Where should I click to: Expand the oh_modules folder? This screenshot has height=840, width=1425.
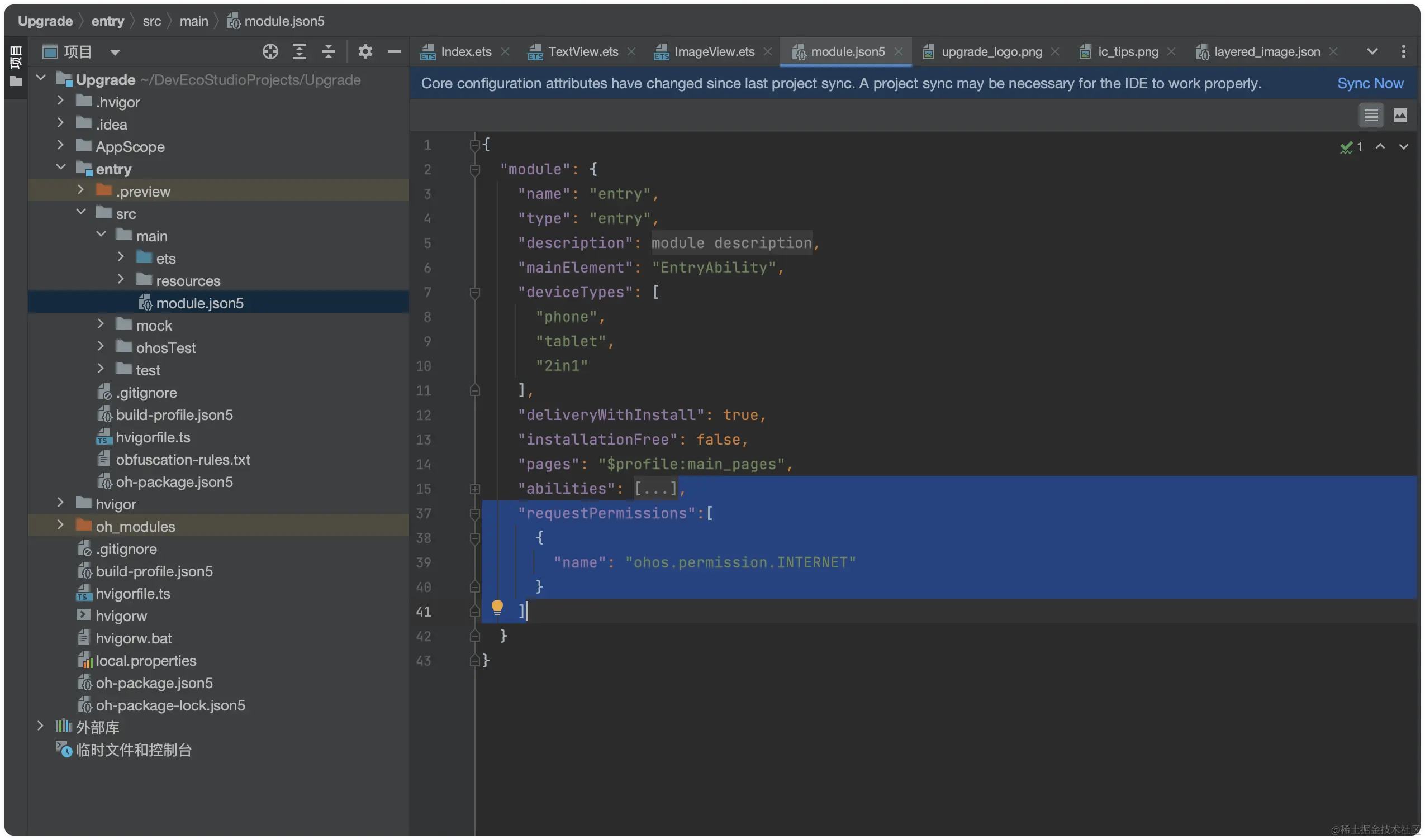[60, 526]
